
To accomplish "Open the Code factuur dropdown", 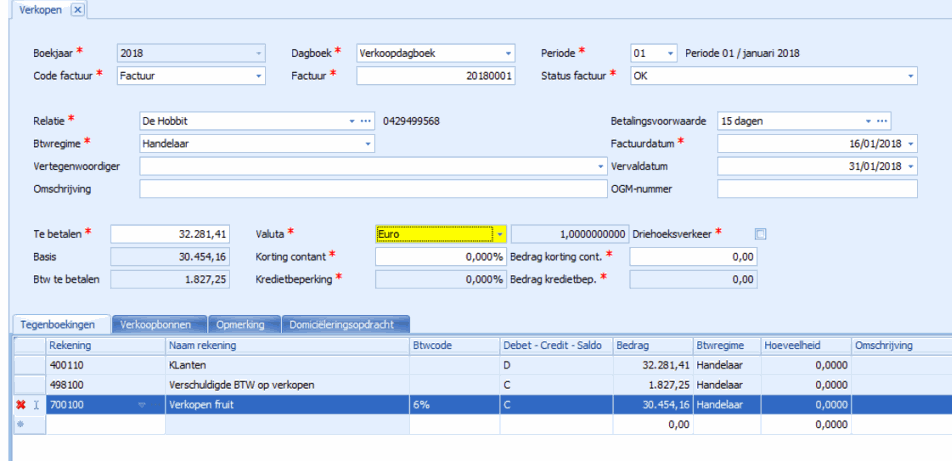I will [259, 76].
